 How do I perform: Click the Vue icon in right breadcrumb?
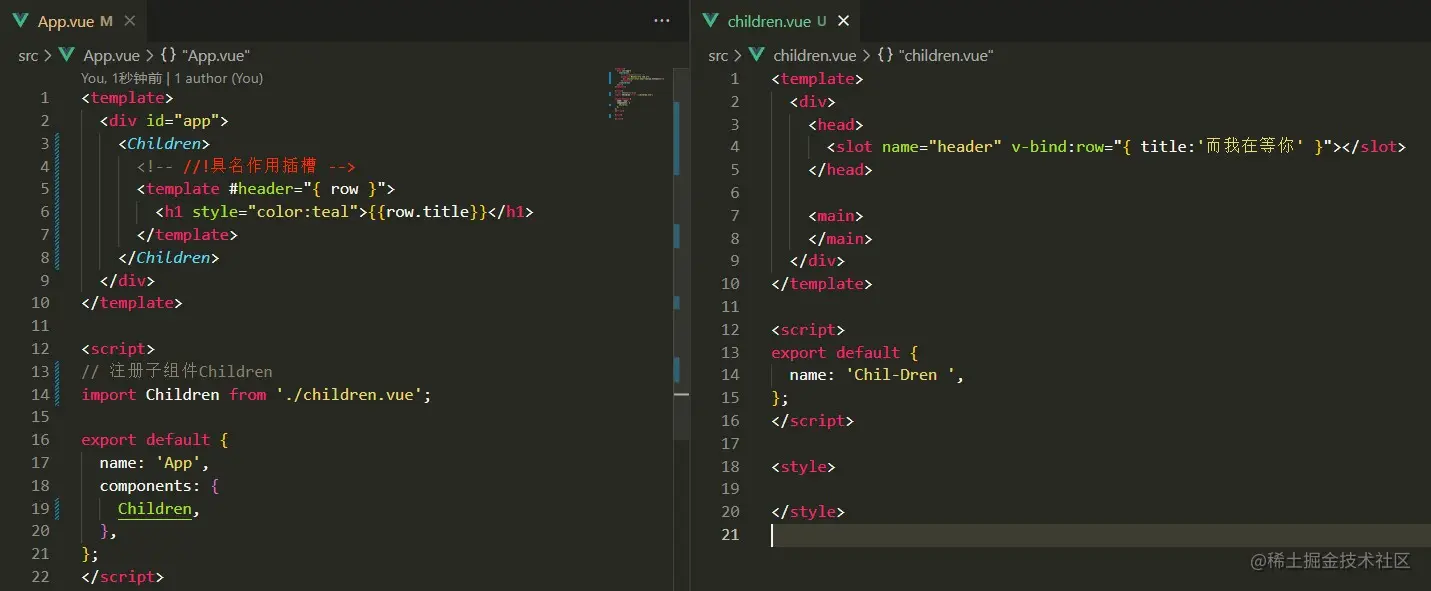[757, 56]
